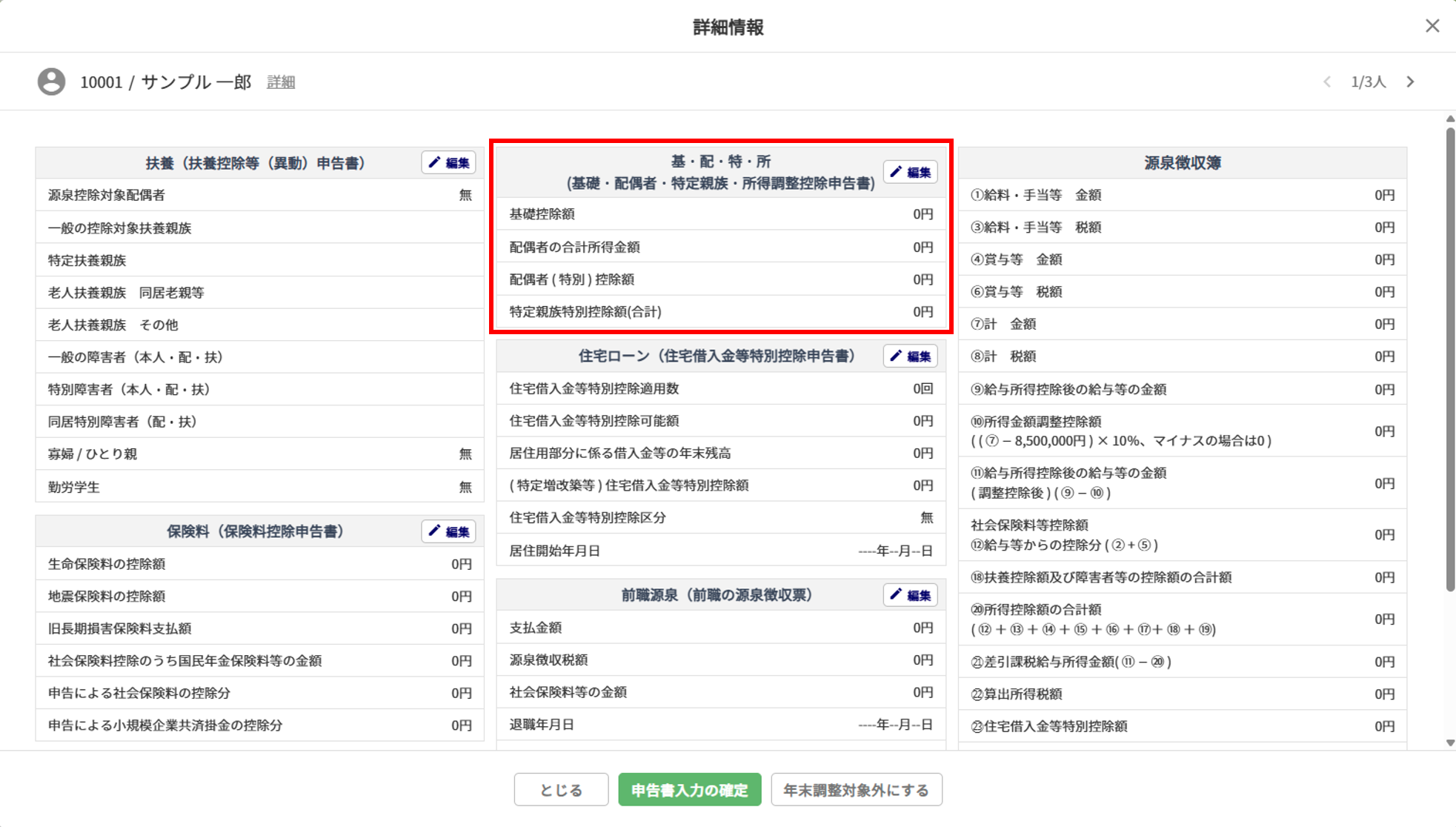Open the 詳細 link next to employee name

tap(281, 82)
